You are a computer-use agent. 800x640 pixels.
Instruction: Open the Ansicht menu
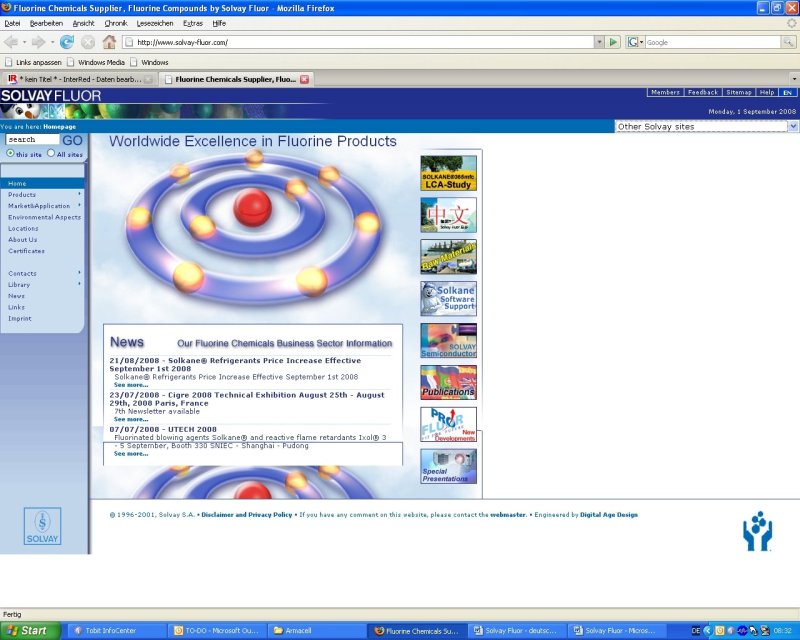(84, 23)
